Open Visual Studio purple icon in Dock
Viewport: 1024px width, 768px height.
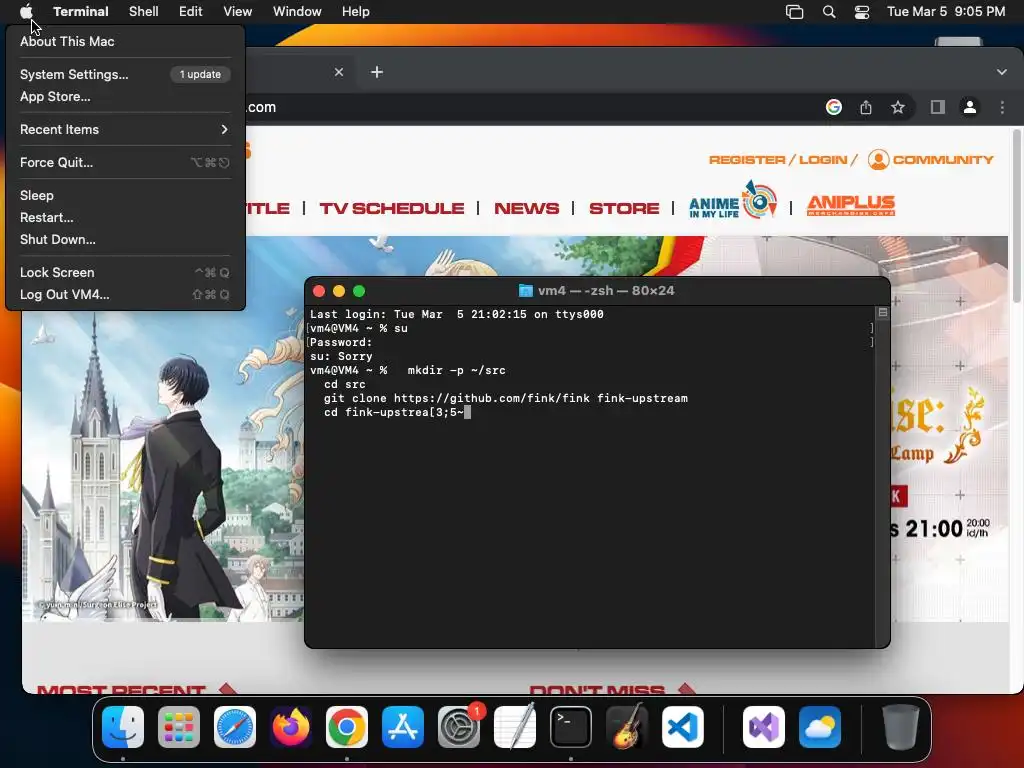764,727
